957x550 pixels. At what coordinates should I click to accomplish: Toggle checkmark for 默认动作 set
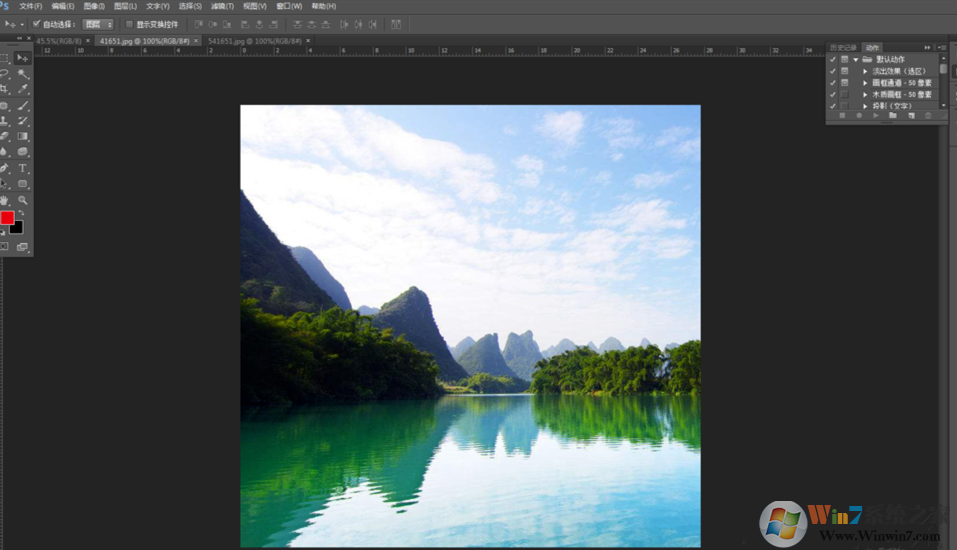click(x=833, y=59)
